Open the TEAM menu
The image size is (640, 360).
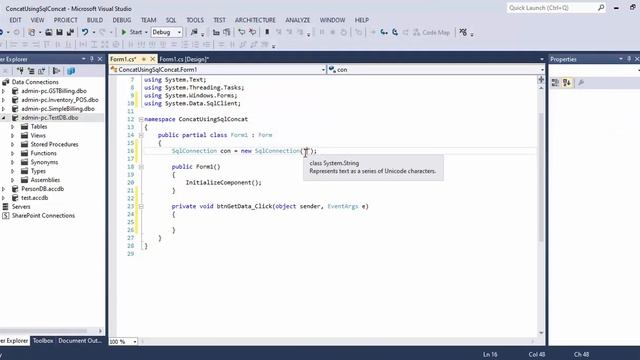pos(149,20)
